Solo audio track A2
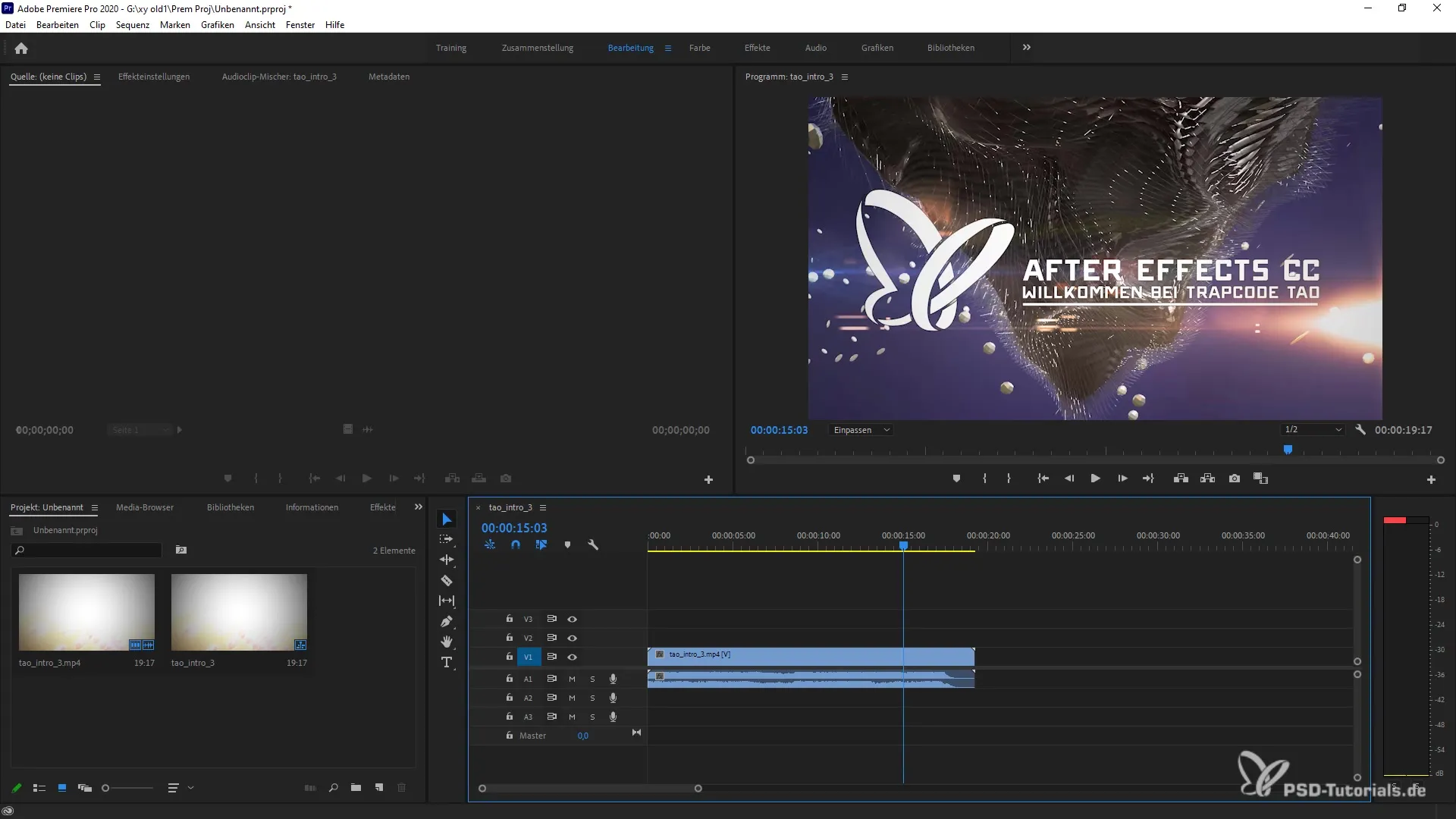The height and width of the screenshot is (819, 1456). 592,698
